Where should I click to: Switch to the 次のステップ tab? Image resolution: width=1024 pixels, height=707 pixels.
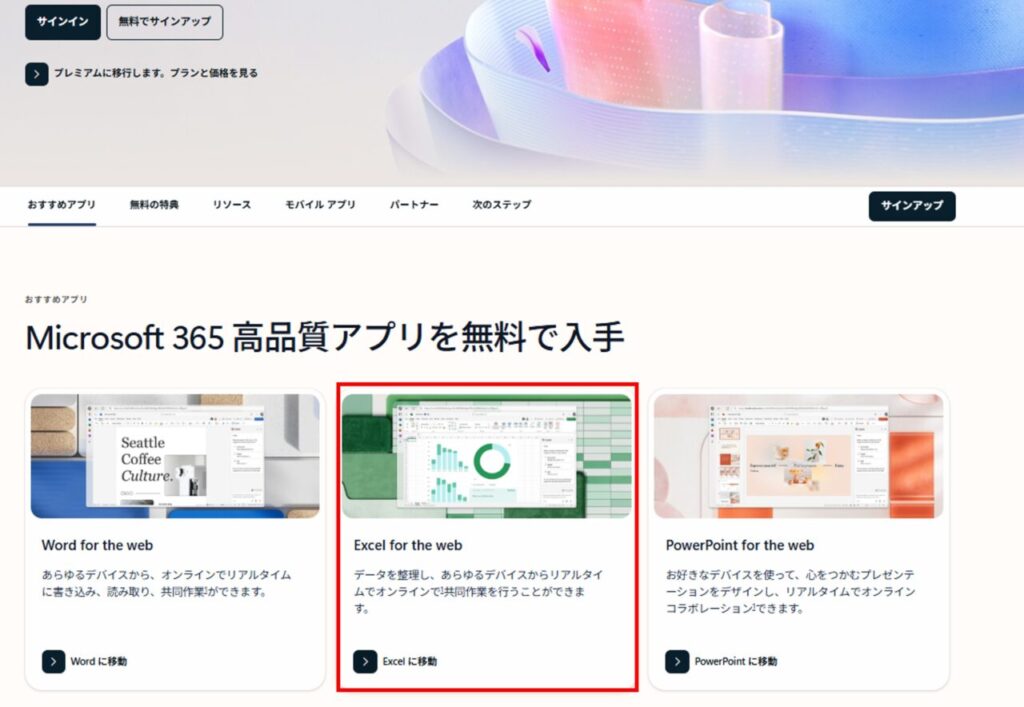(x=502, y=205)
